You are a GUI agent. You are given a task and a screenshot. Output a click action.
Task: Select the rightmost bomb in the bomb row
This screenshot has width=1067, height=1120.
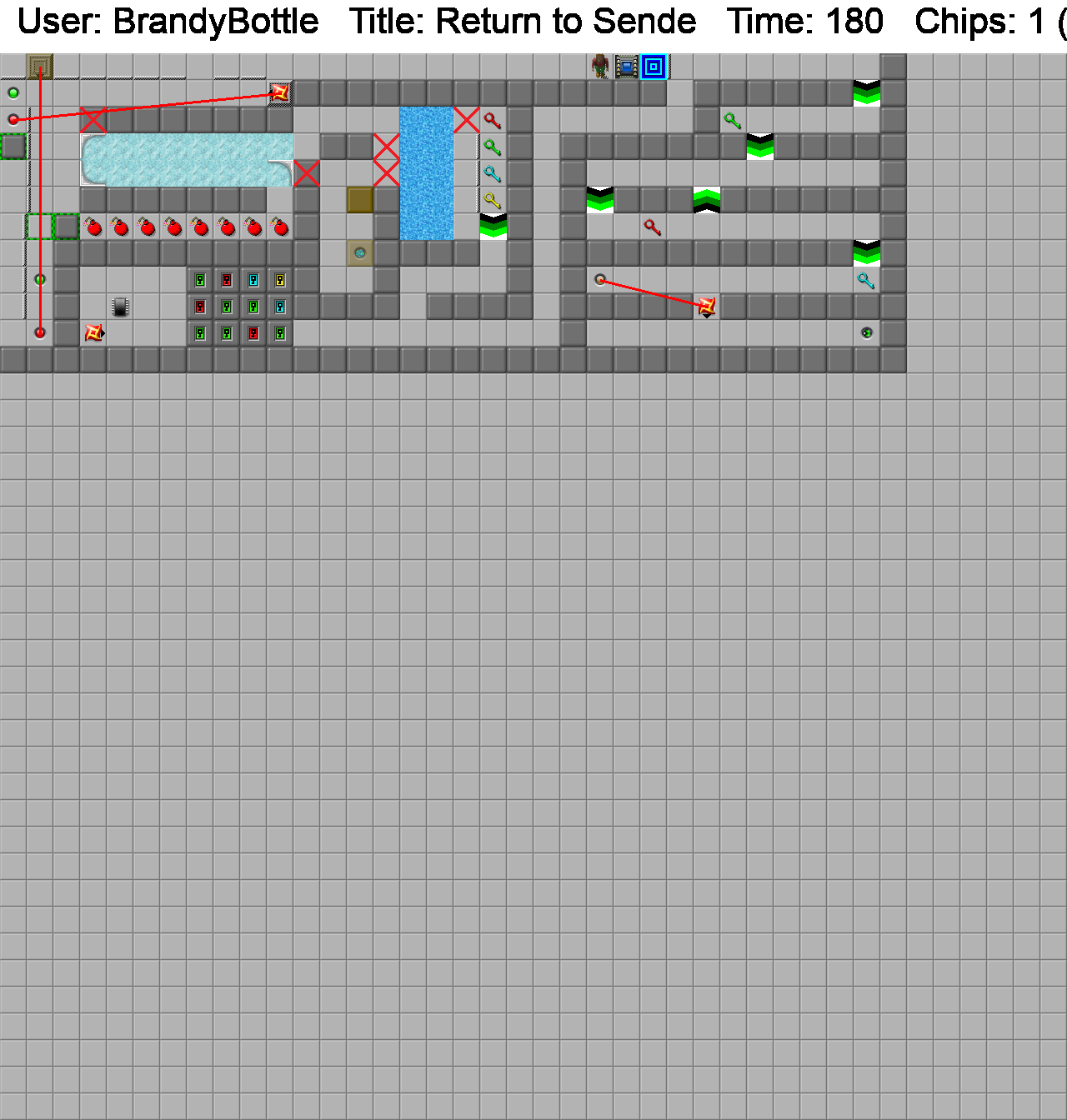tap(280, 227)
